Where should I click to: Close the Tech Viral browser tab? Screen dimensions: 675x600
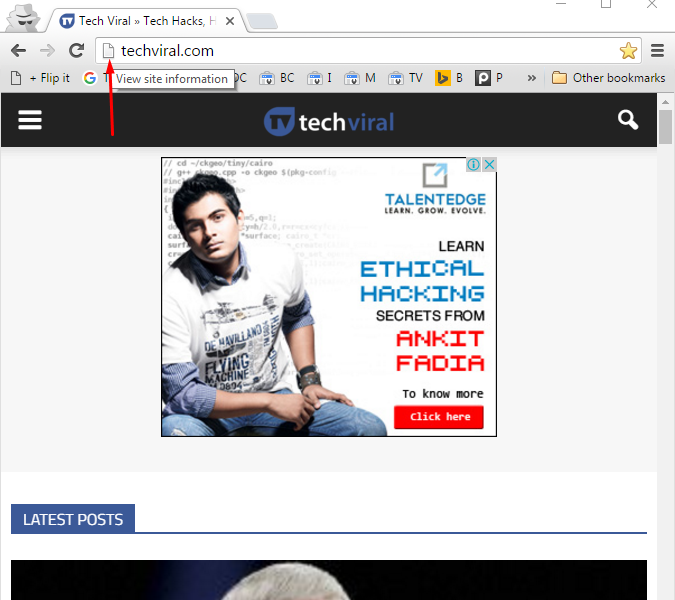coord(230,21)
